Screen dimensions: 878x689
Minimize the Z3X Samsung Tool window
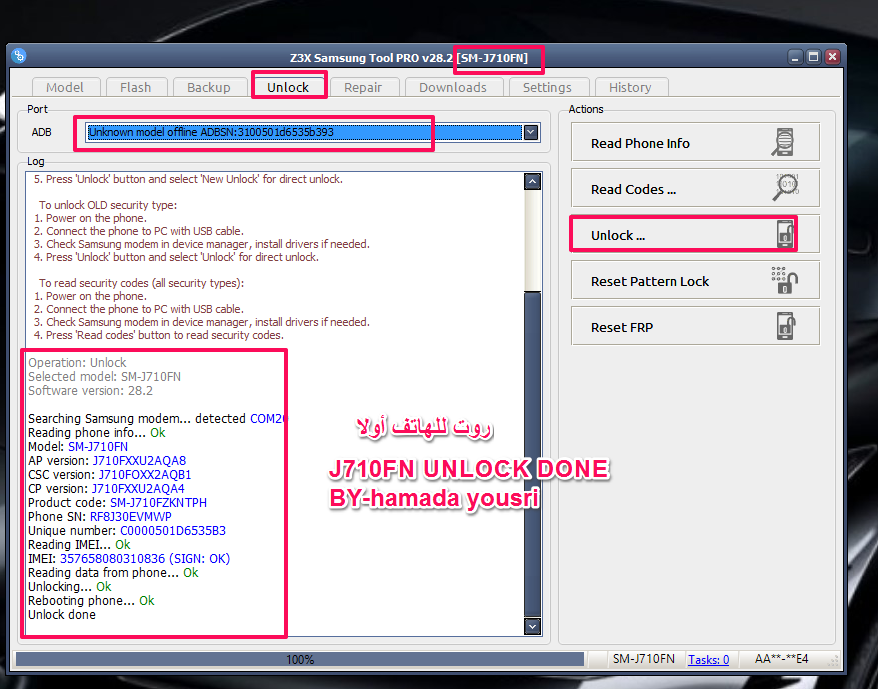795,57
